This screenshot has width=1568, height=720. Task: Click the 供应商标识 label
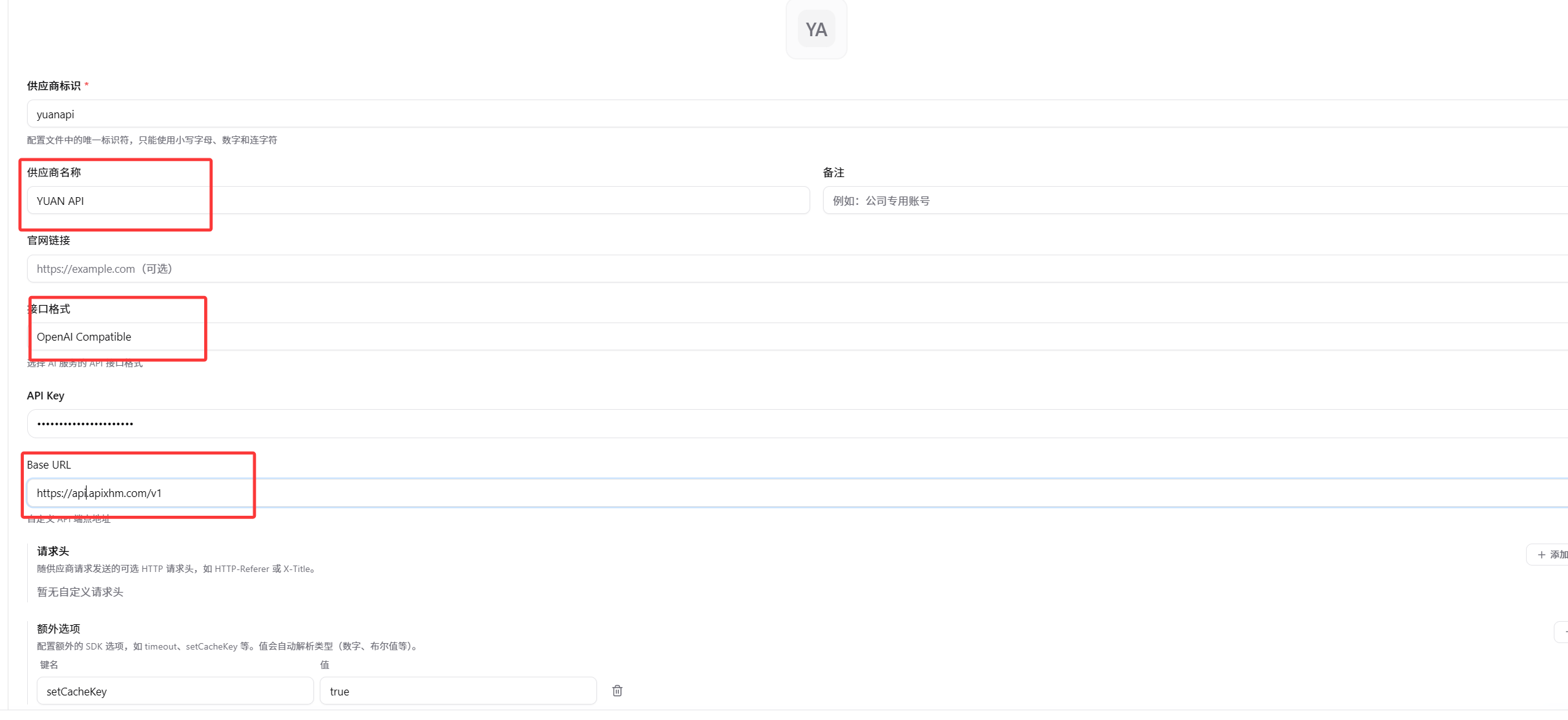(54, 86)
